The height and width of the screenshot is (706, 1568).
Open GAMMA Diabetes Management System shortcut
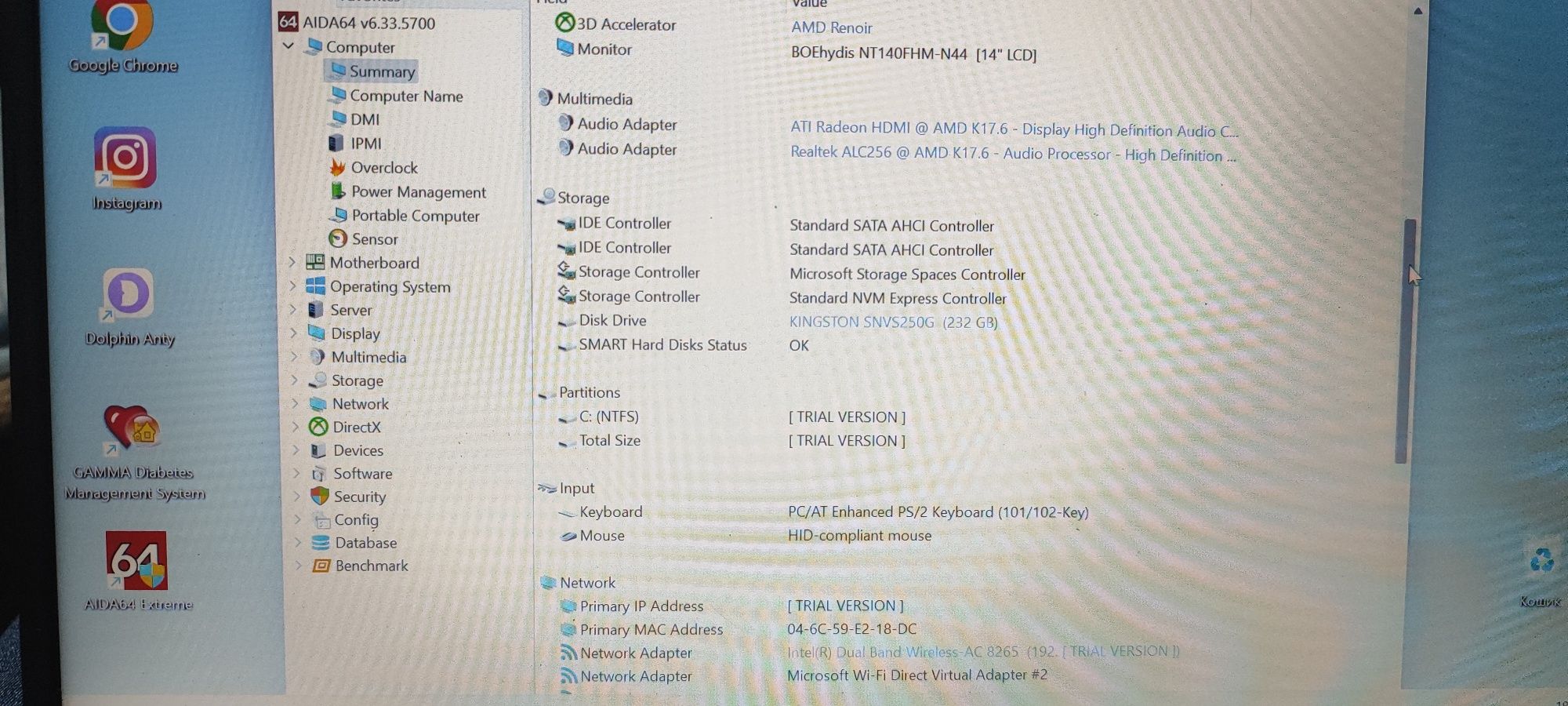coord(135,453)
